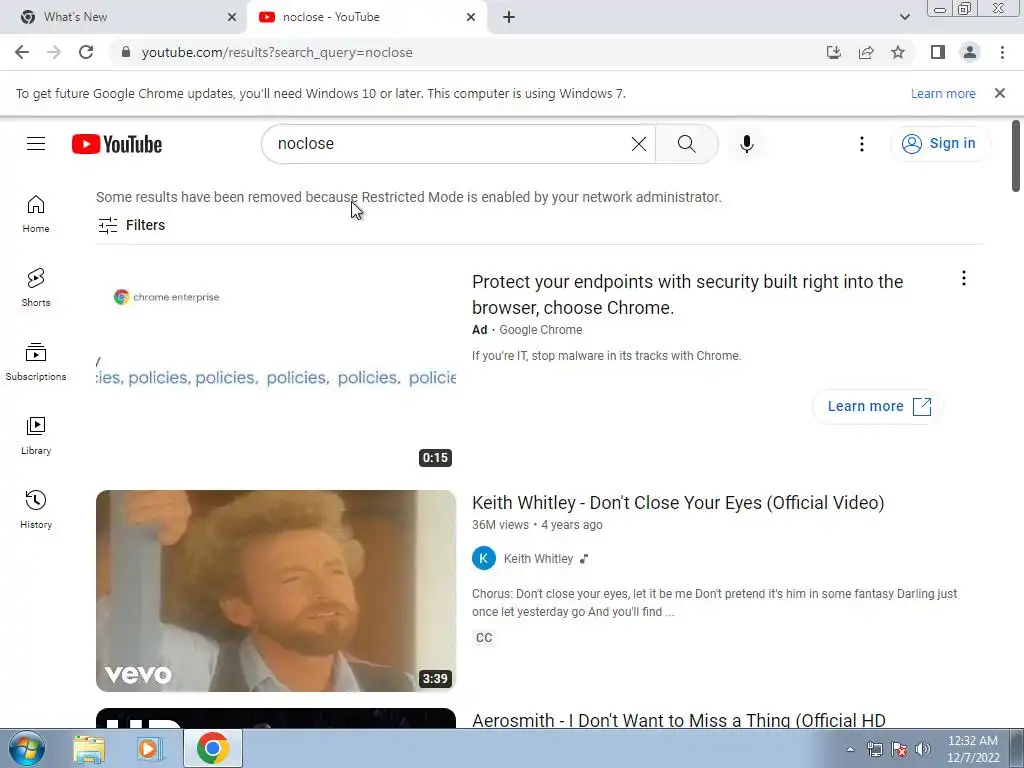Image resolution: width=1024 pixels, height=768 pixels.
Task: Open the tab search dropdown chevron
Action: tap(904, 17)
